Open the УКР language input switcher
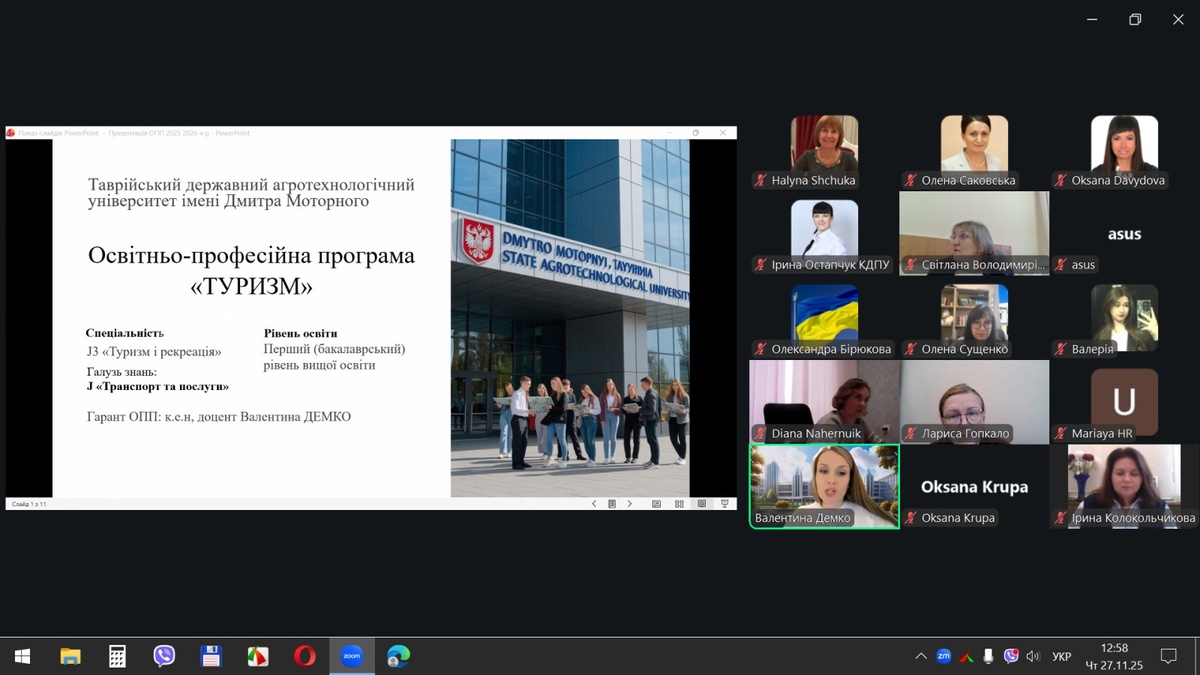The width and height of the screenshot is (1200, 675). tap(1062, 657)
